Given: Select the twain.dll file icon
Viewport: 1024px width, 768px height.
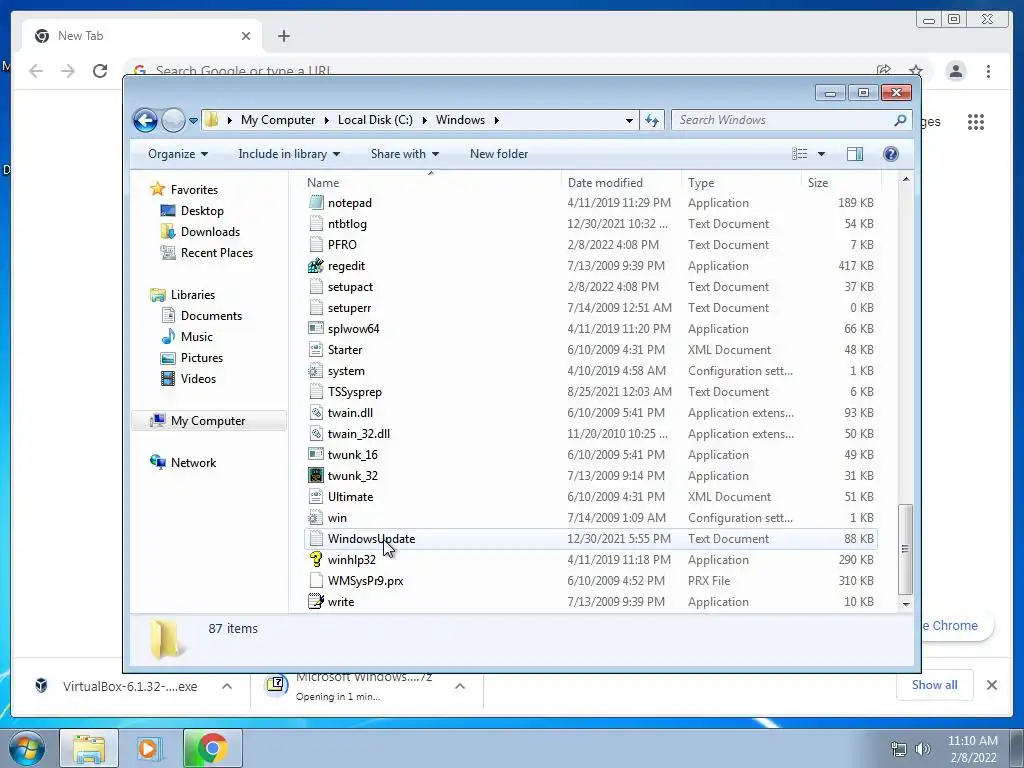Looking at the screenshot, I should pos(316,413).
